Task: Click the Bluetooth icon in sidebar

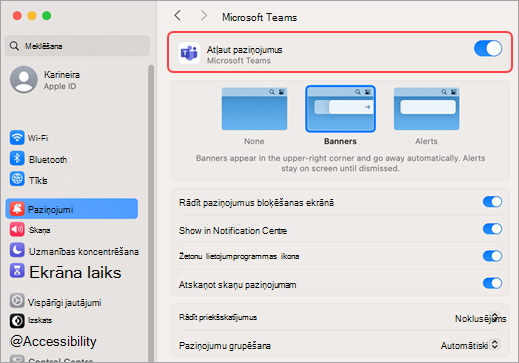Action: [17, 158]
